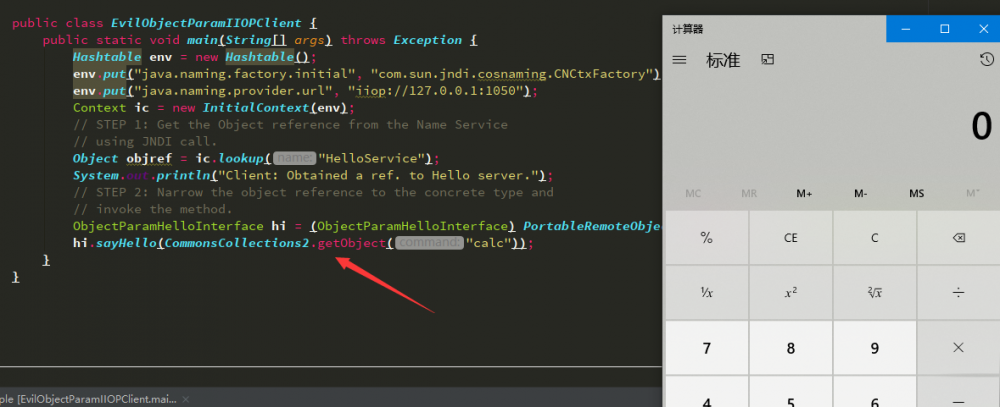Screen dimensions: 1000x407
Task: Click the sayHello method call
Action: [126, 243]
